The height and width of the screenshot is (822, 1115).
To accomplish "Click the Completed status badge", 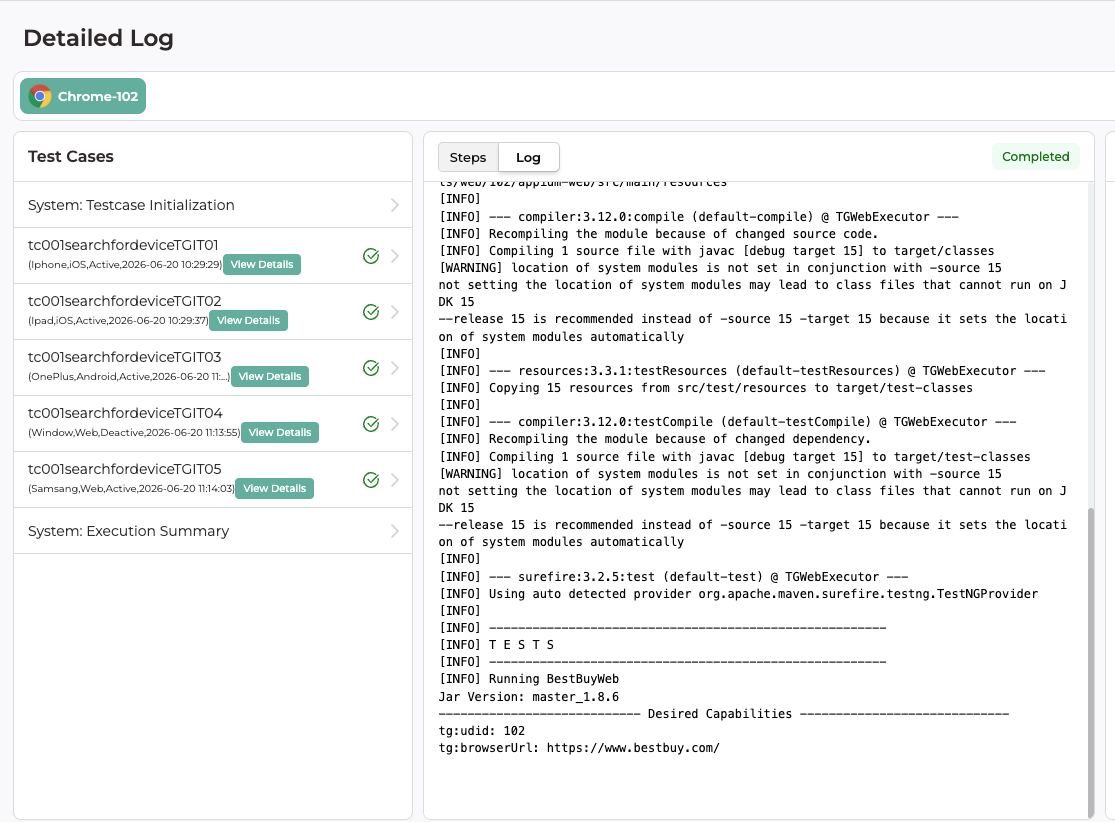I will click(1035, 156).
